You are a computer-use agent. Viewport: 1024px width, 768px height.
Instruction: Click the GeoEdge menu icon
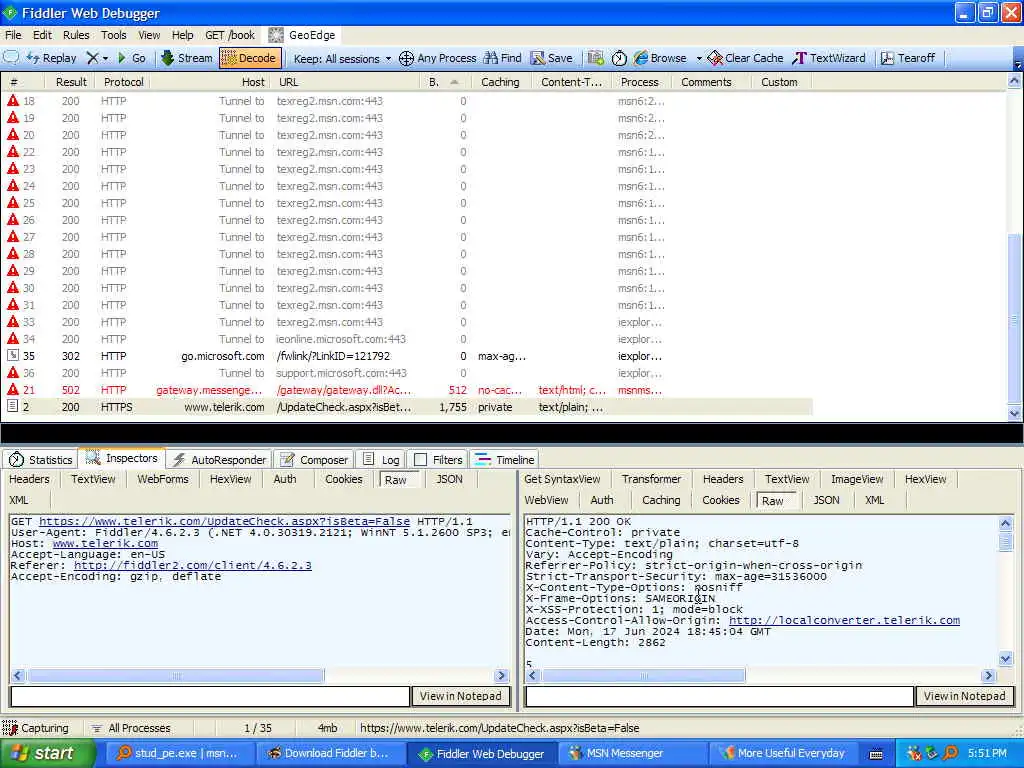(276, 35)
